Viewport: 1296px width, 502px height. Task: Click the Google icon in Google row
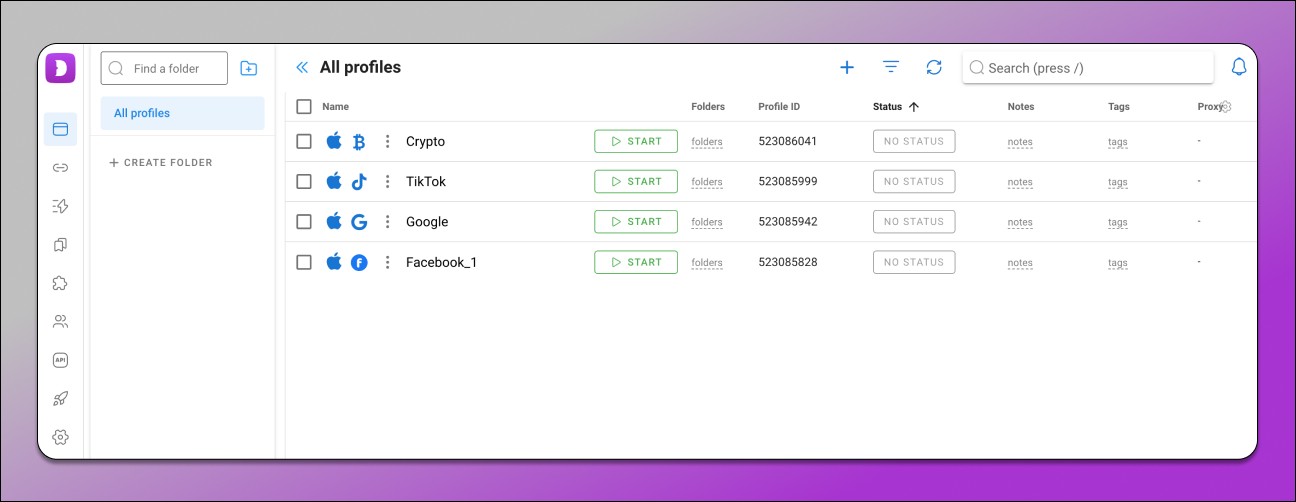(359, 222)
